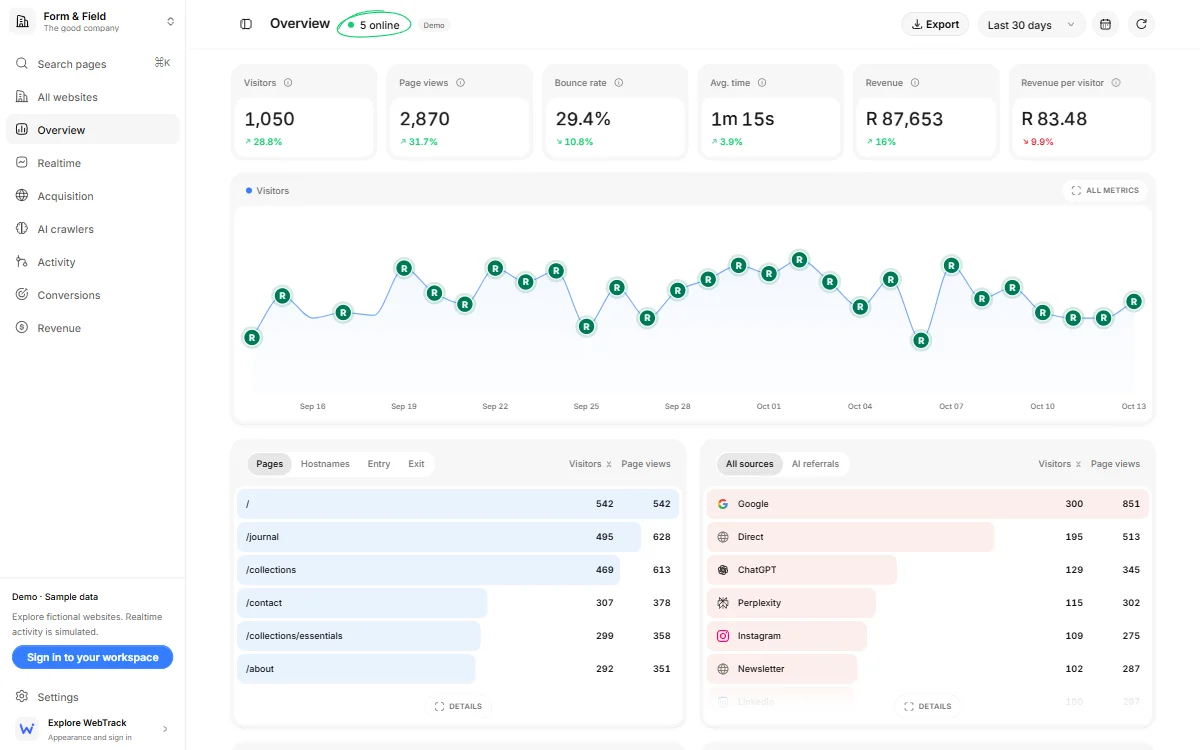This screenshot has height=750, width=1200.
Task: Select the All sources tab
Action: click(750, 464)
